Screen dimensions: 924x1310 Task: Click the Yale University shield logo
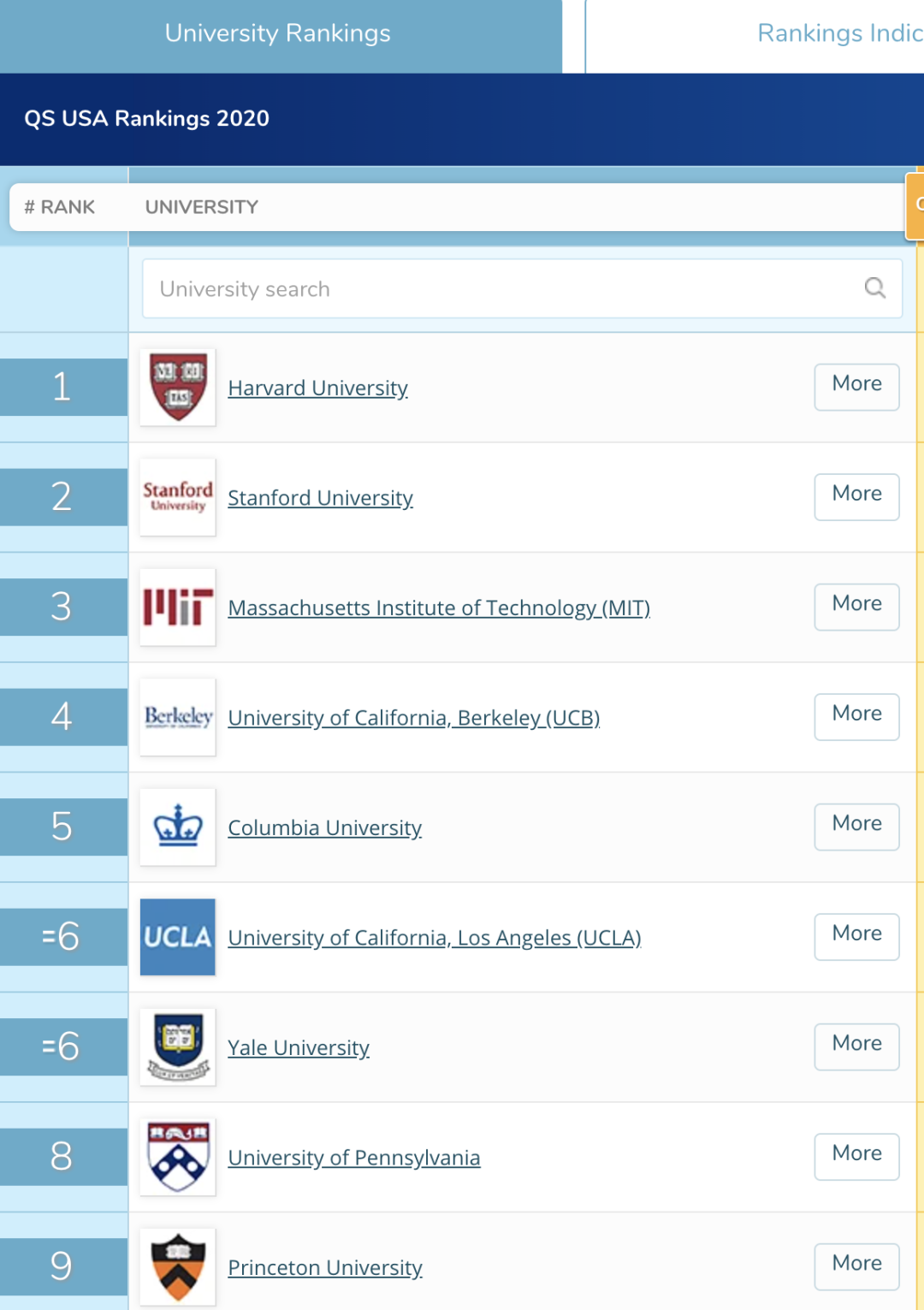(178, 1047)
